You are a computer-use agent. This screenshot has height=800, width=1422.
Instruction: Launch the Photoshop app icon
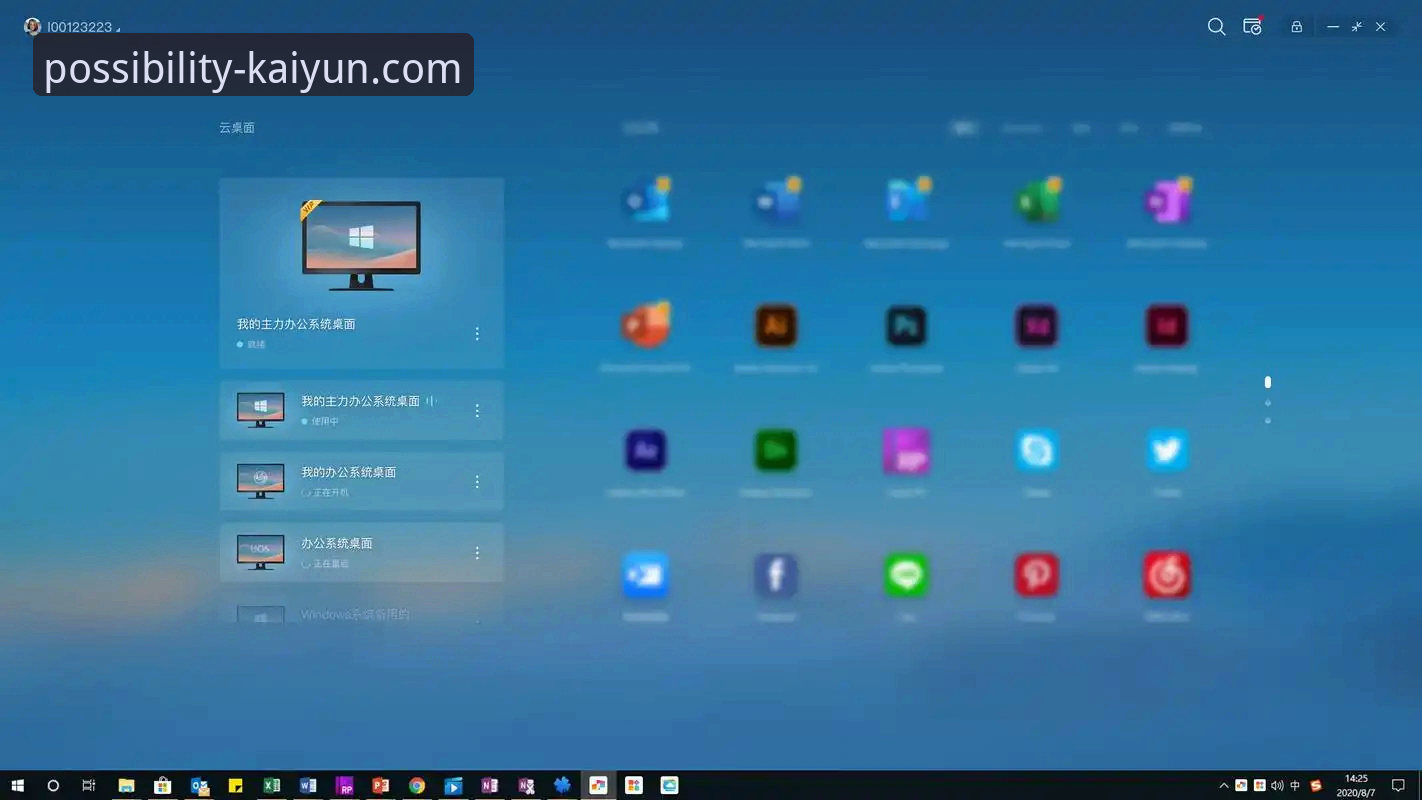click(x=906, y=326)
